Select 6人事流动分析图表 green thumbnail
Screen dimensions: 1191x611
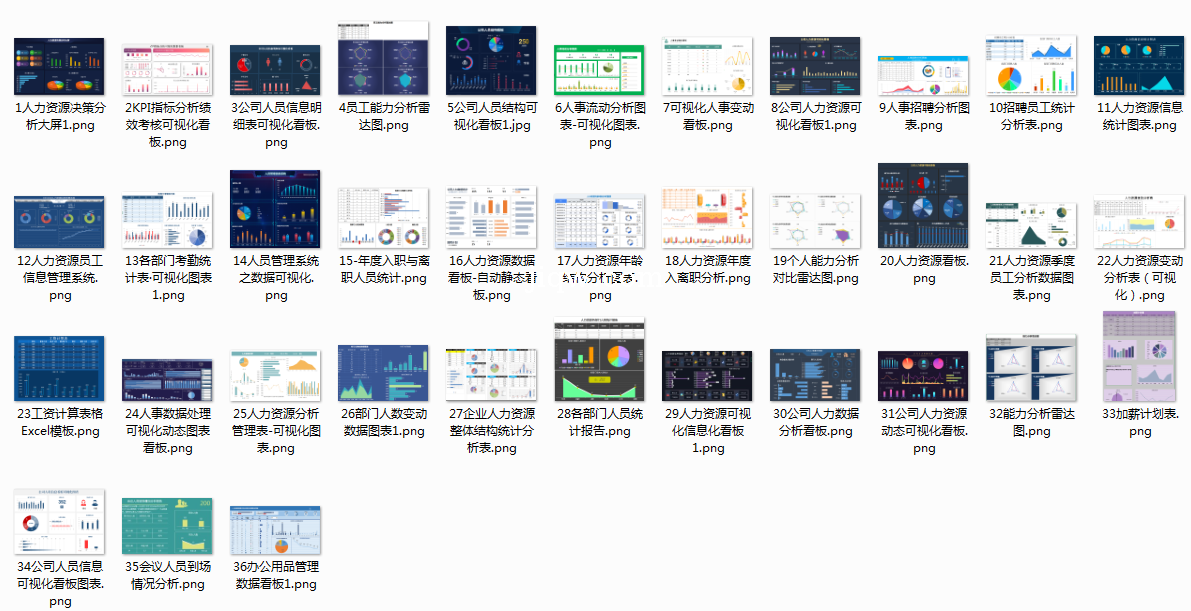point(600,70)
